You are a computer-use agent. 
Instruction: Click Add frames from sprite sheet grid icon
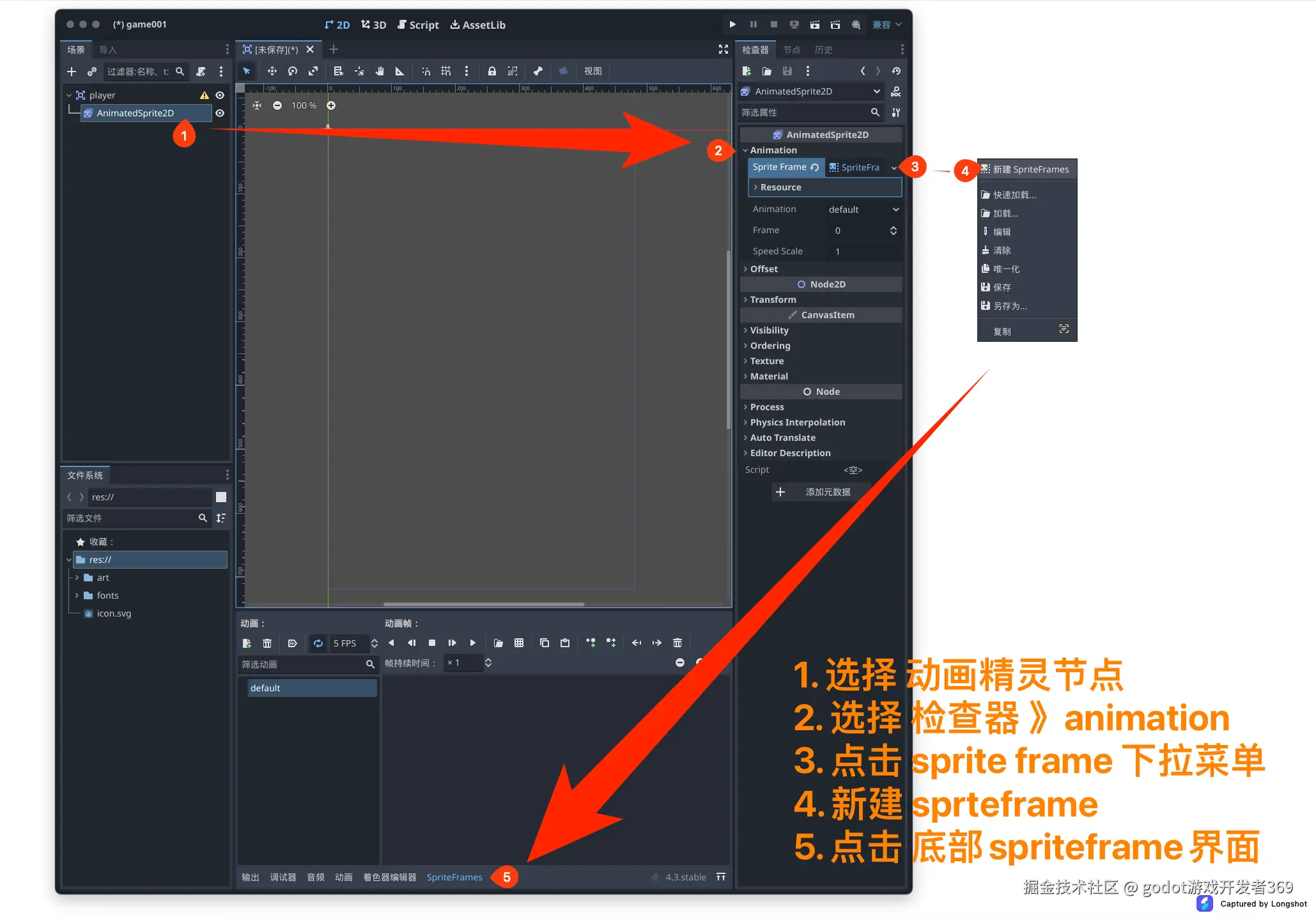519,643
